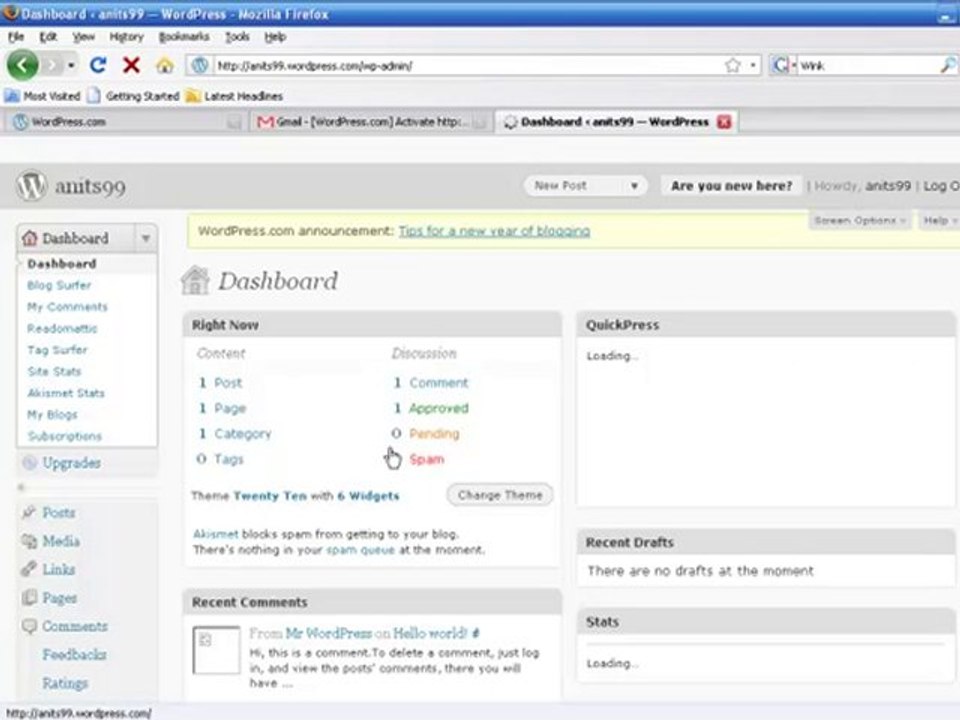Click the WordPress logo beside anits99
The height and width of the screenshot is (720, 960).
point(31,186)
